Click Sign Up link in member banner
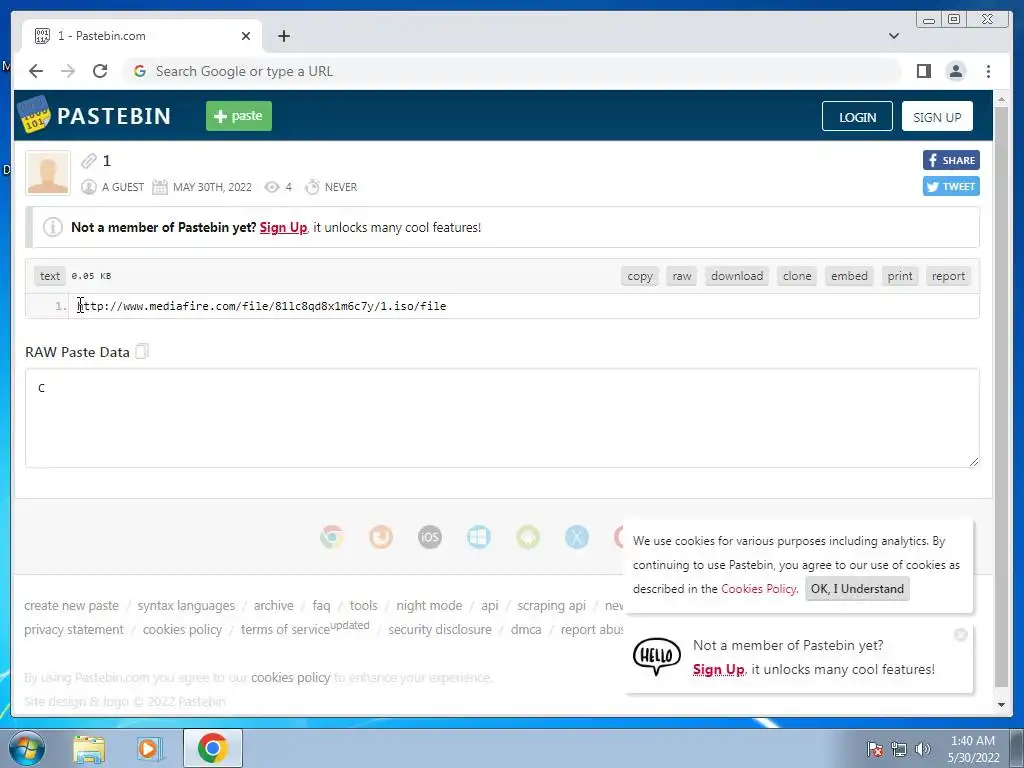This screenshot has width=1024, height=768. click(283, 227)
